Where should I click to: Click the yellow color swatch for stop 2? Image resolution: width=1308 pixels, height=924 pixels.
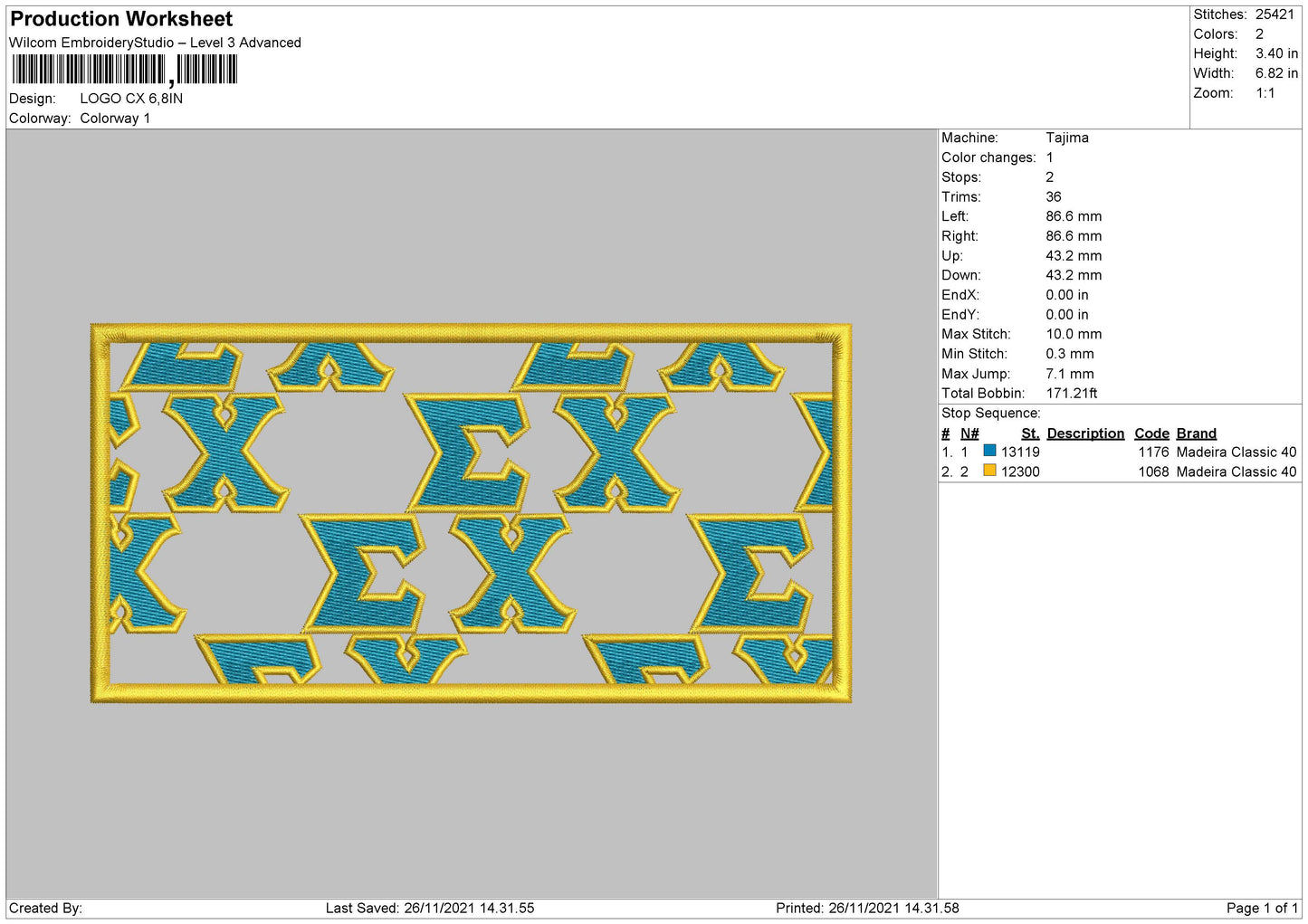tap(989, 471)
